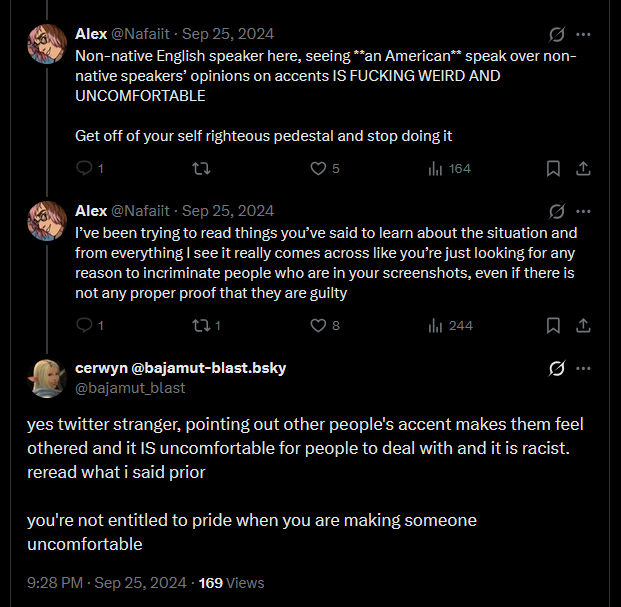Share the first Alex tweet

click(584, 169)
